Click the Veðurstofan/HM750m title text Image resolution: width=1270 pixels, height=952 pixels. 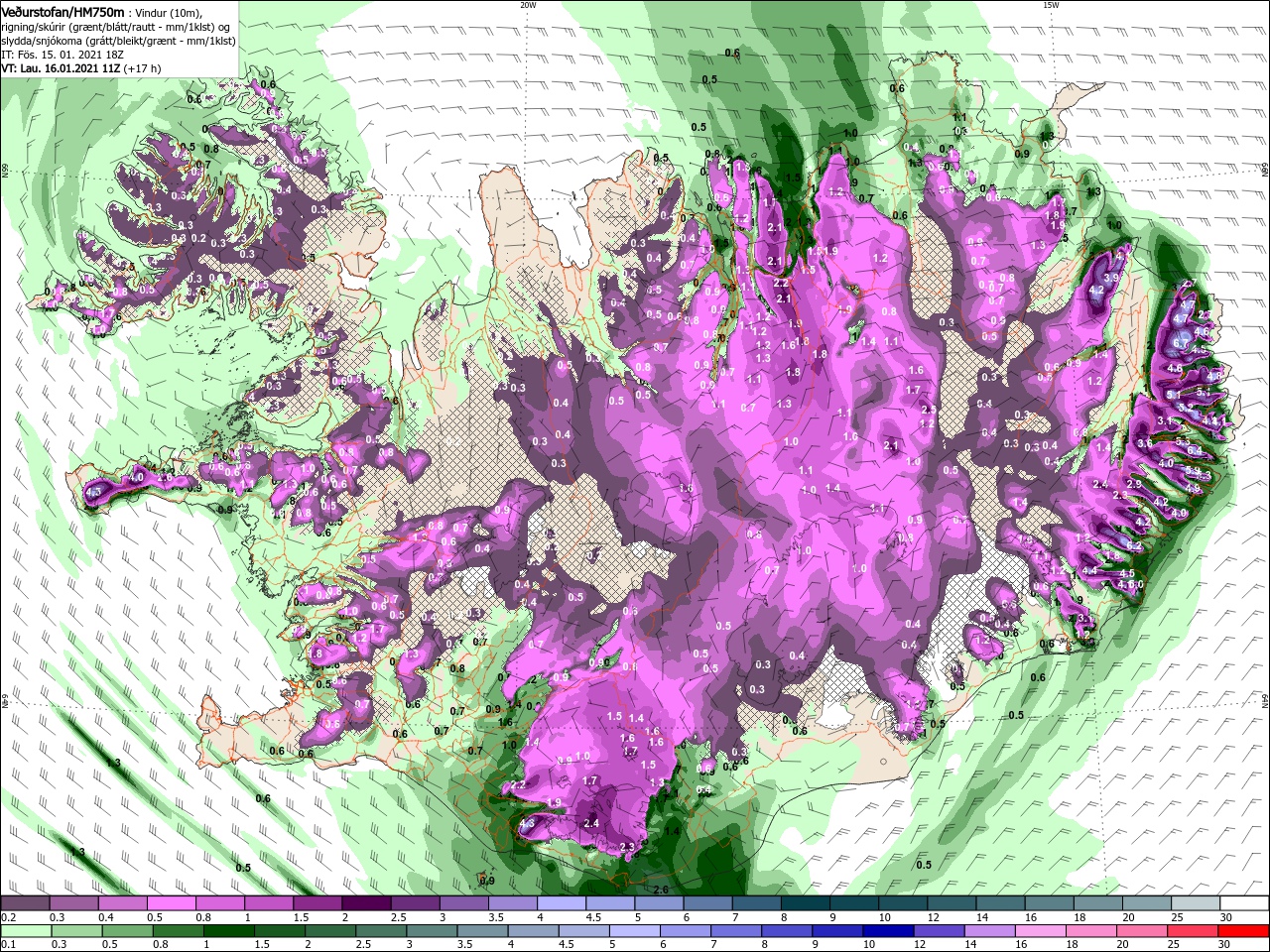62,11
